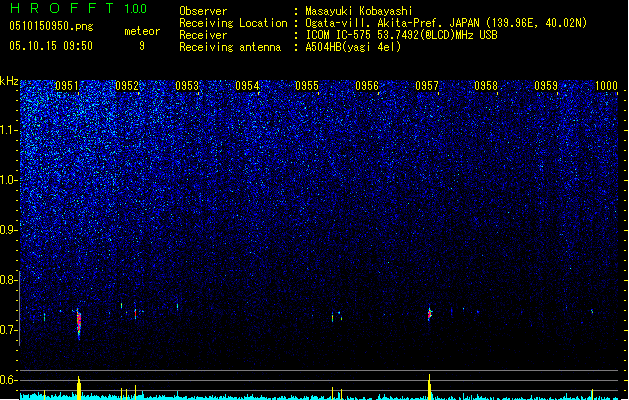Click the 0951 time marker
This screenshot has width=629, height=400.
point(67,86)
